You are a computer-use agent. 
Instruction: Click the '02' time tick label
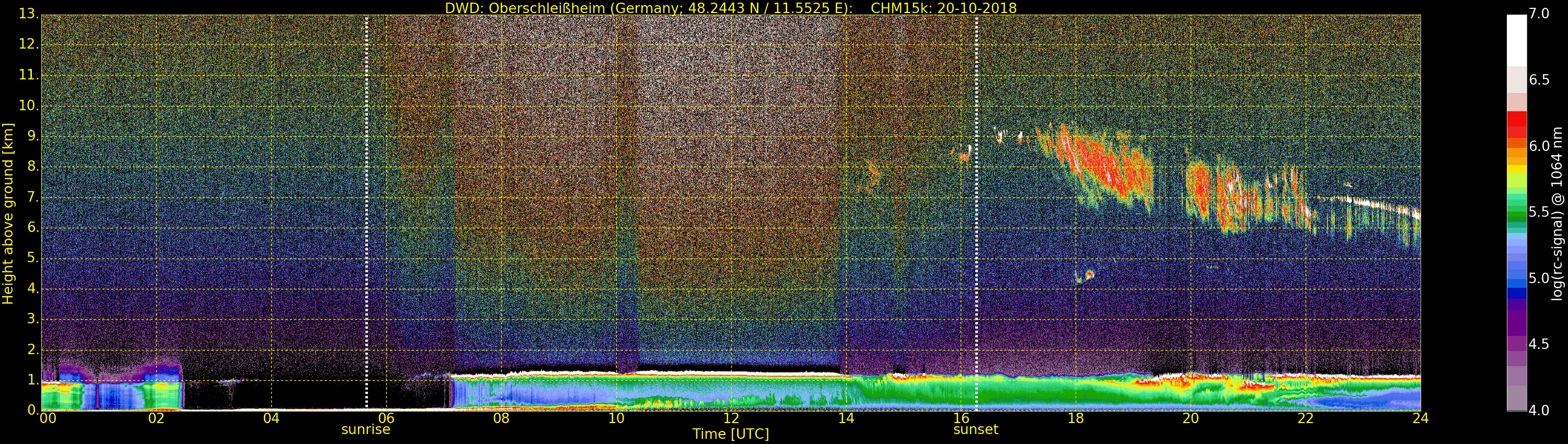point(156,418)
